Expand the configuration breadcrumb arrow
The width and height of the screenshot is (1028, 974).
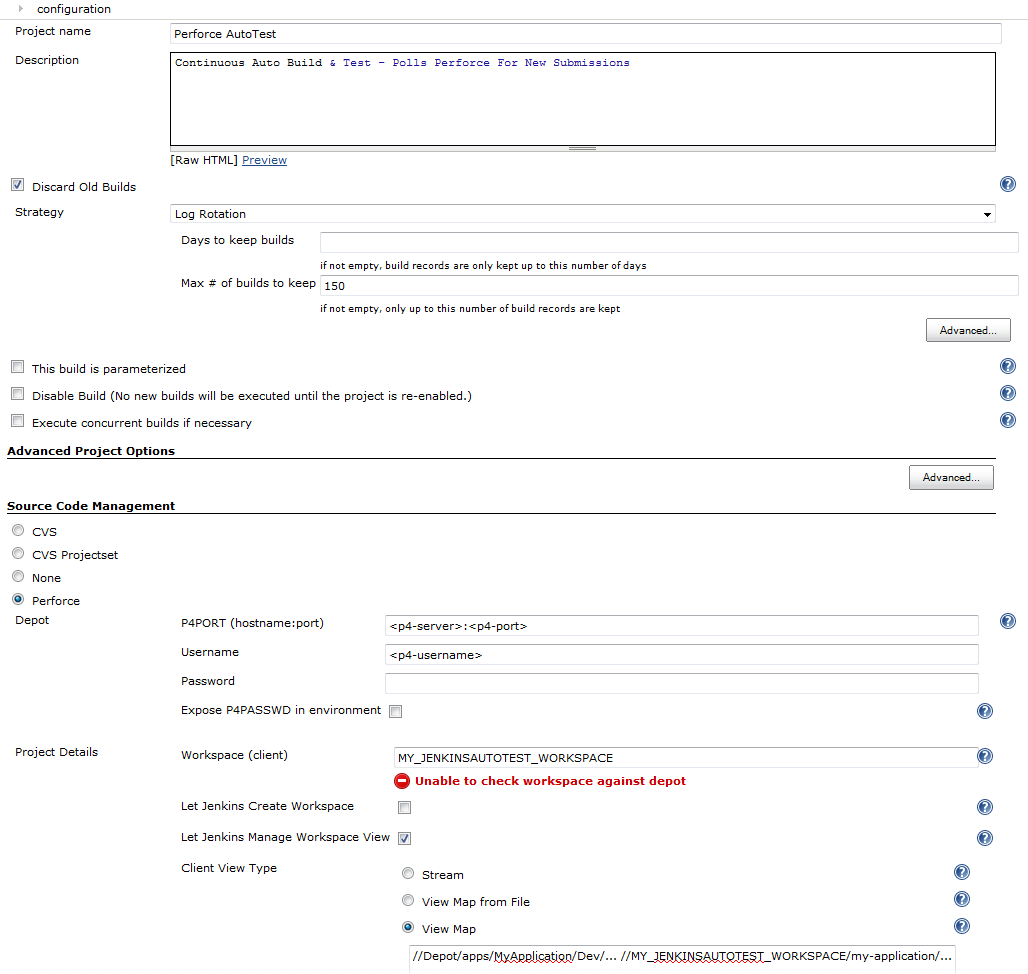click(21, 9)
